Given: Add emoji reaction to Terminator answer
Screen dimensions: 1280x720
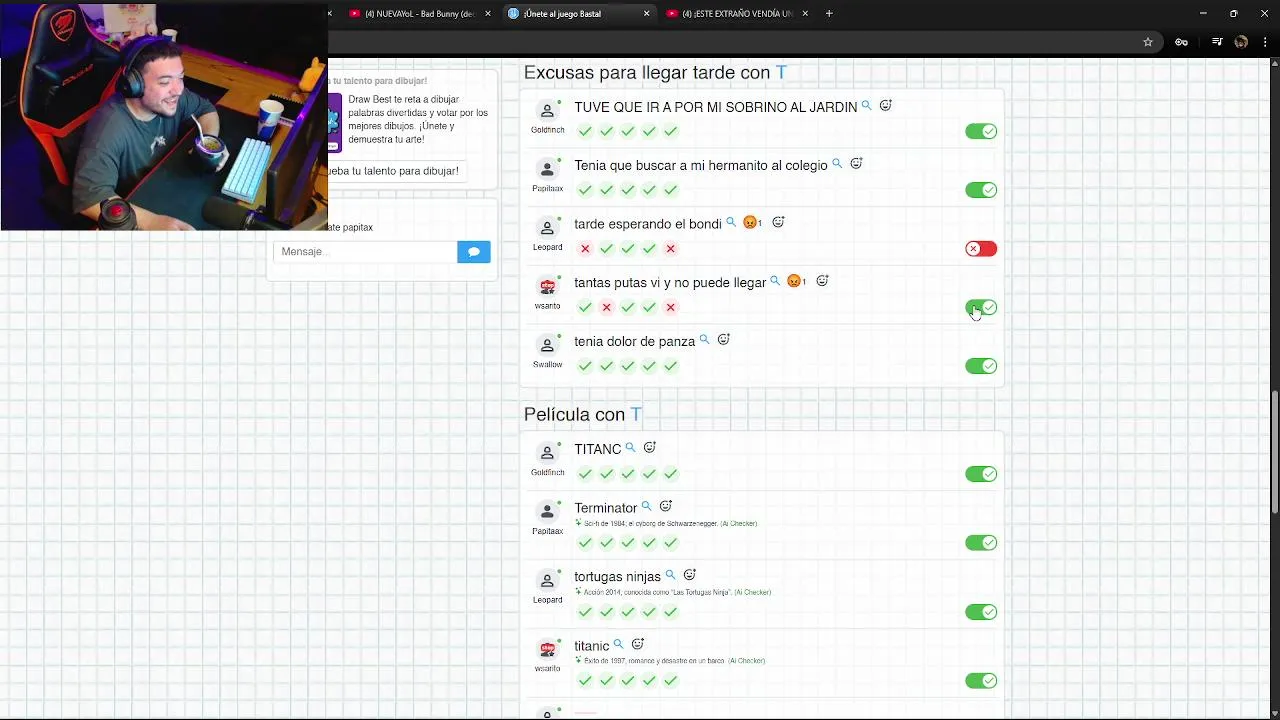Looking at the screenshot, I should [x=665, y=506].
